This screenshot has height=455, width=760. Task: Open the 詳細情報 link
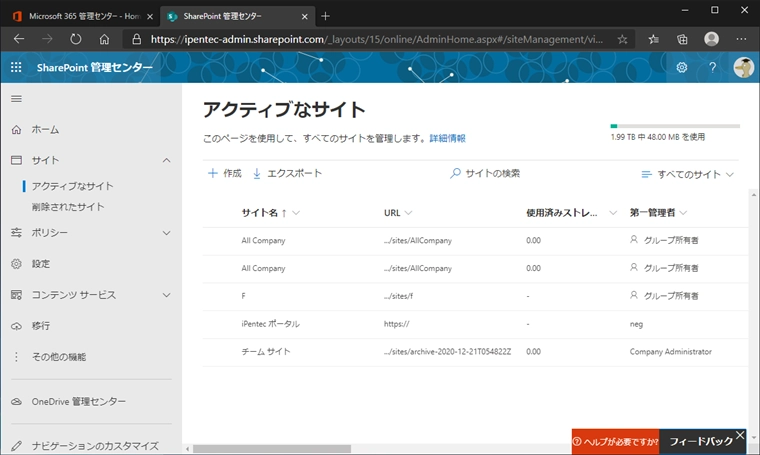point(447,138)
